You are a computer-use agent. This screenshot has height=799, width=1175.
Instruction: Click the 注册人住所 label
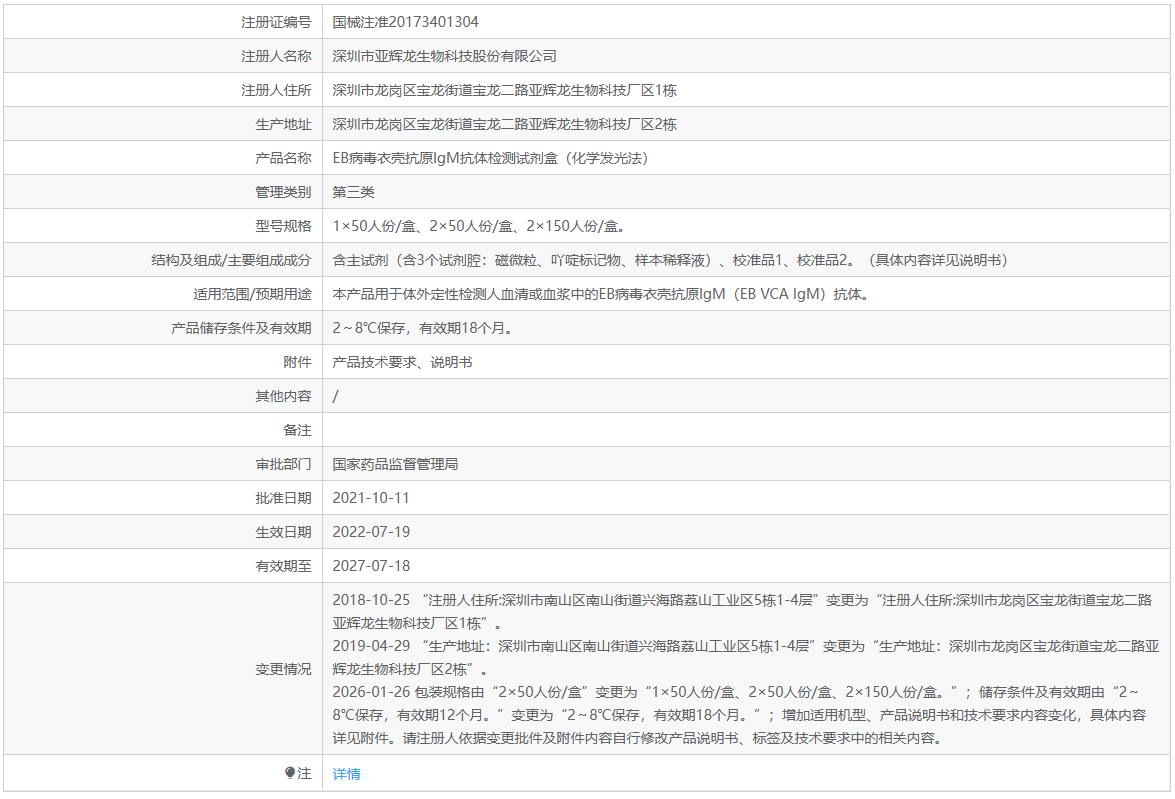(276, 90)
